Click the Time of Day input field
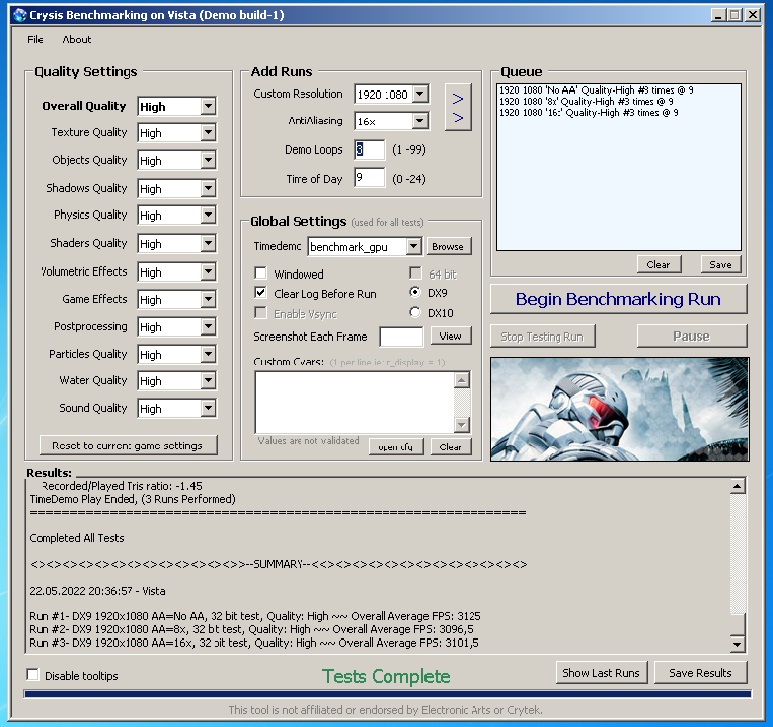773x727 pixels. tap(369, 177)
